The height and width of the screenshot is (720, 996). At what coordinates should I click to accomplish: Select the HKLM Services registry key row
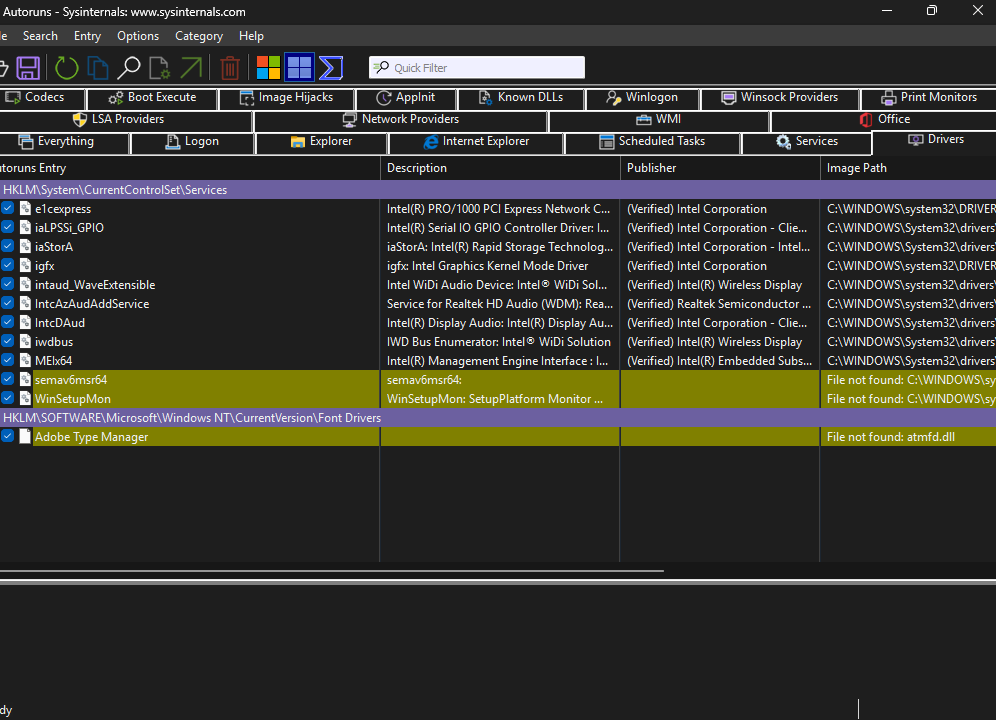pos(498,189)
